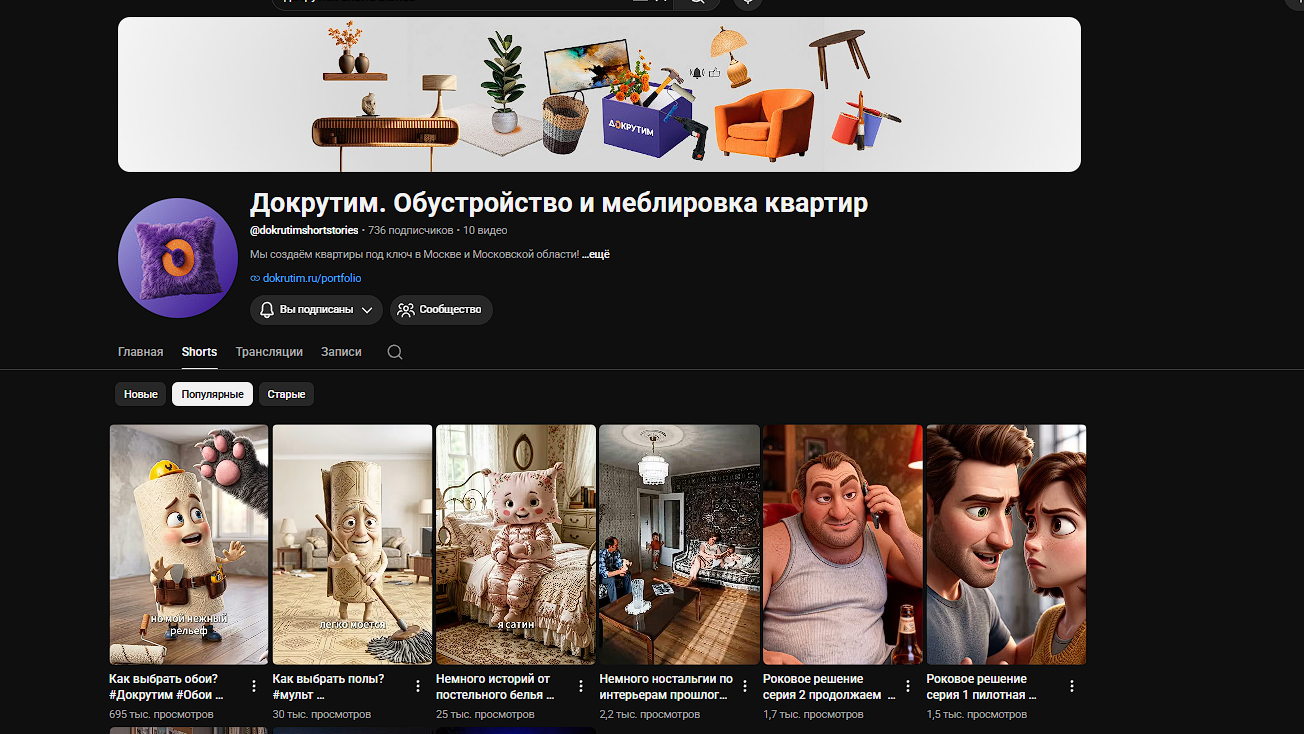Click the '1,7 тыс. просмотров' view count
Screen dimensions: 1304x734
[x=813, y=715]
